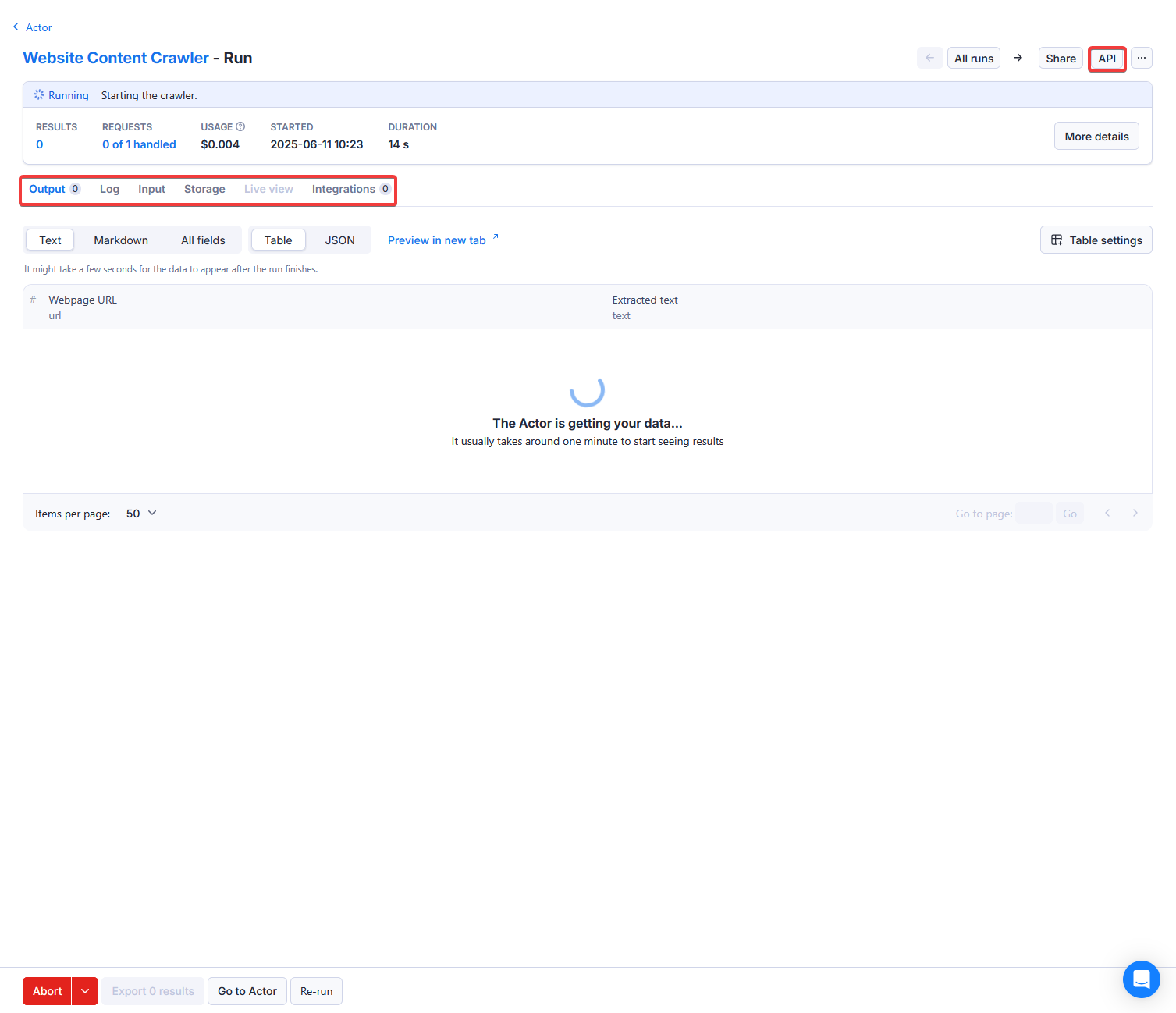
Task: Switch output view to Markdown
Action: (121, 240)
